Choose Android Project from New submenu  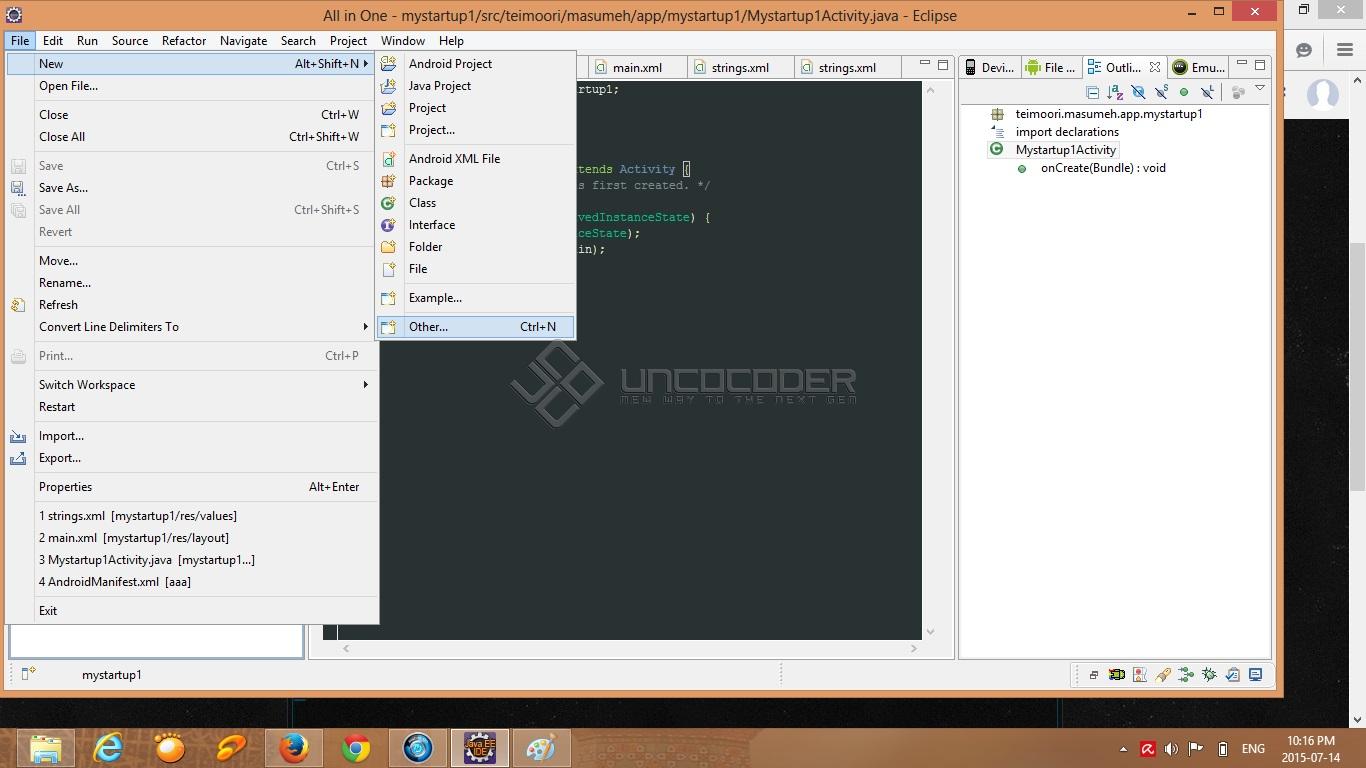click(475, 64)
